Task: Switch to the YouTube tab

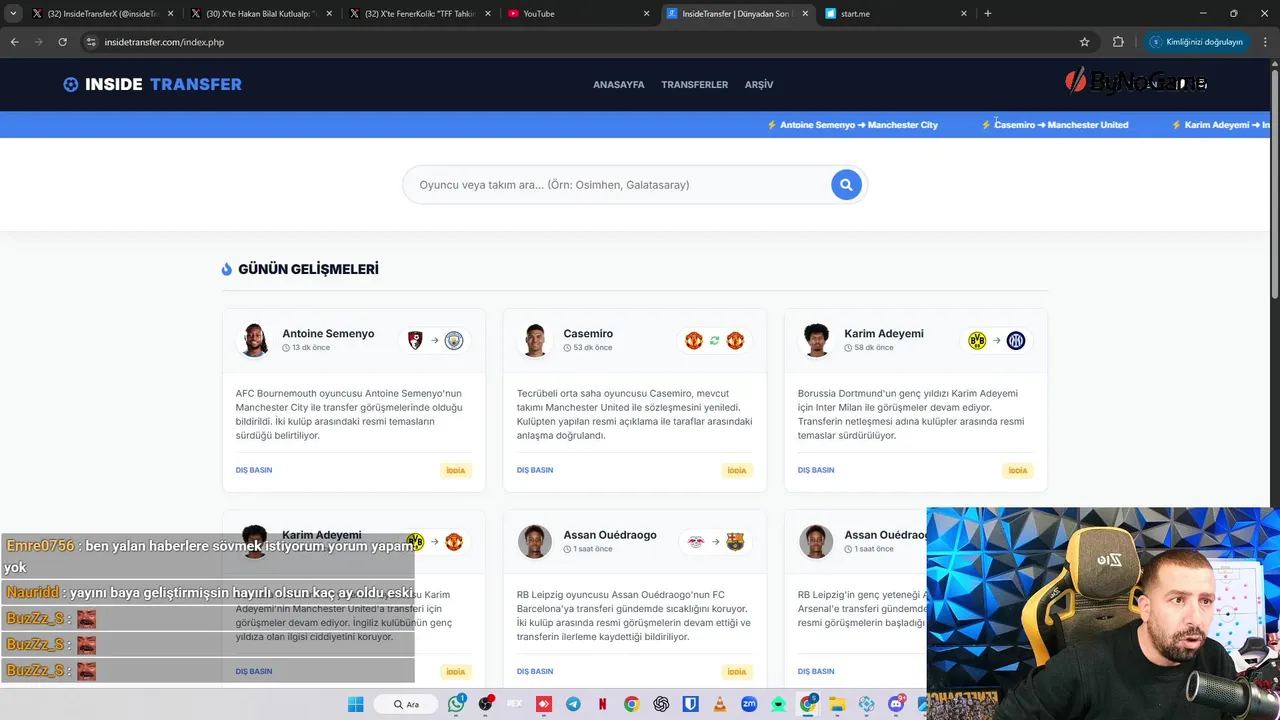Action: (x=578, y=14)
